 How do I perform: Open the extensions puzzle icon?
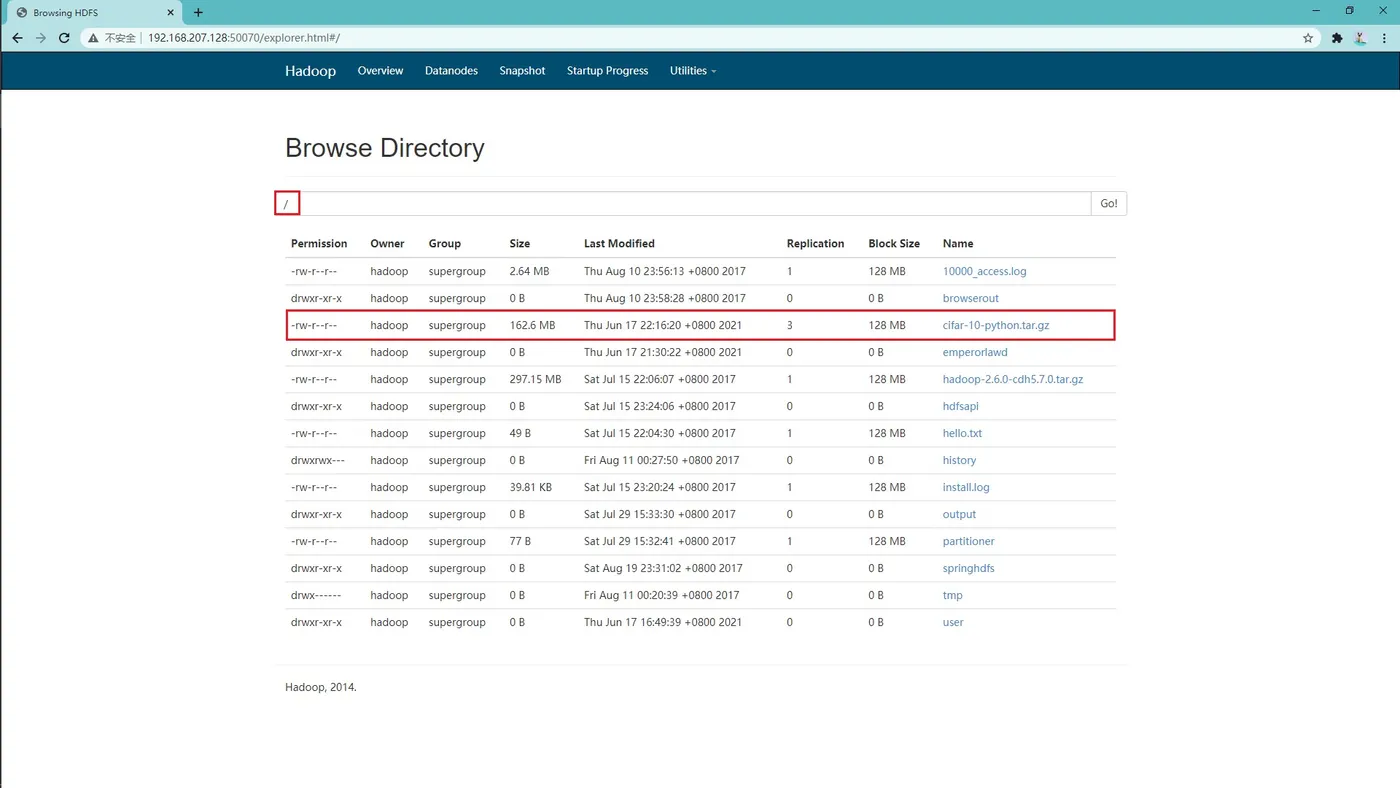pyautogui.click(x=1337, y=38)
